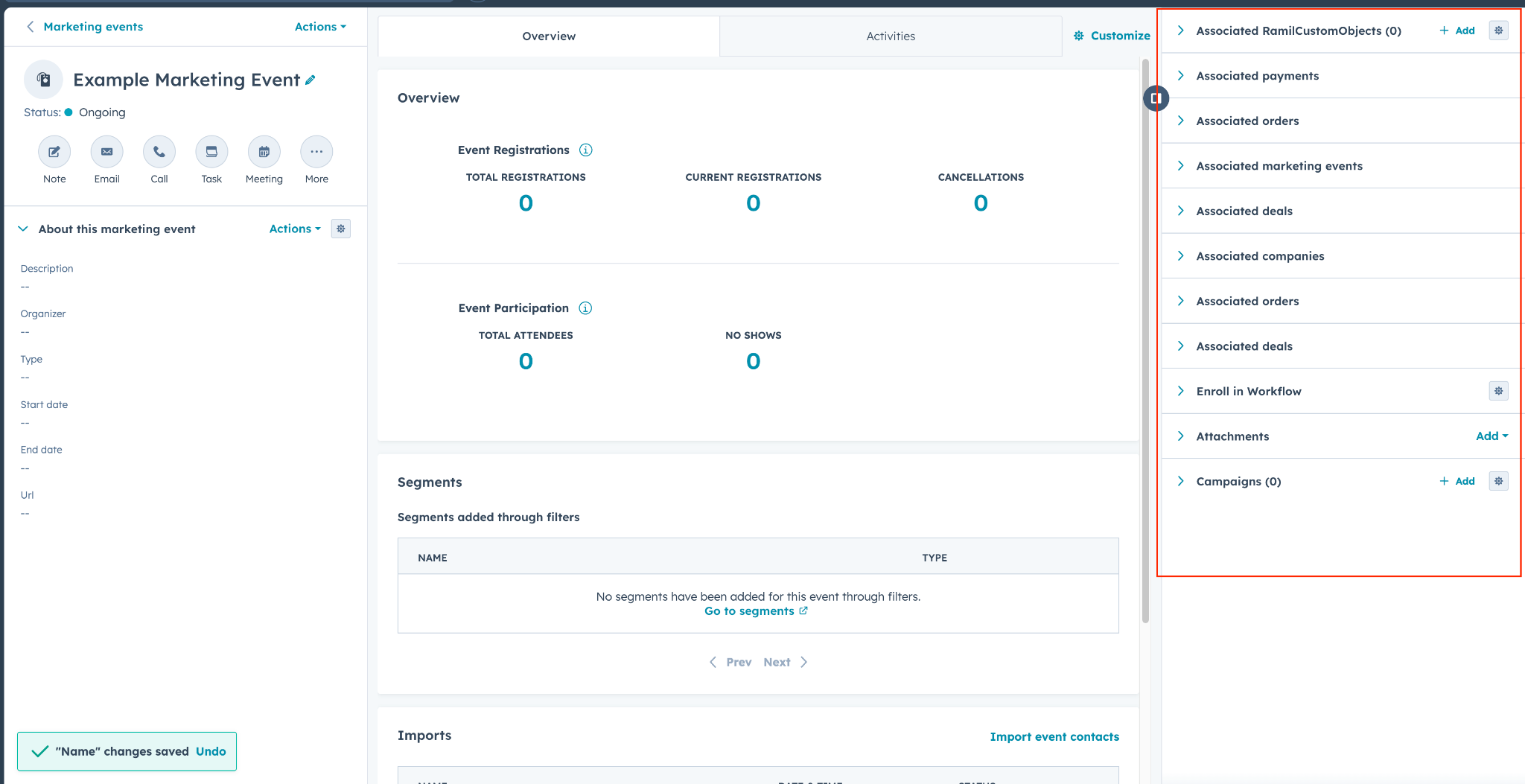Schedule a Meeting with calendar icon
Viewport: 1525px width, 784px height.
click(x=264, y=152)
